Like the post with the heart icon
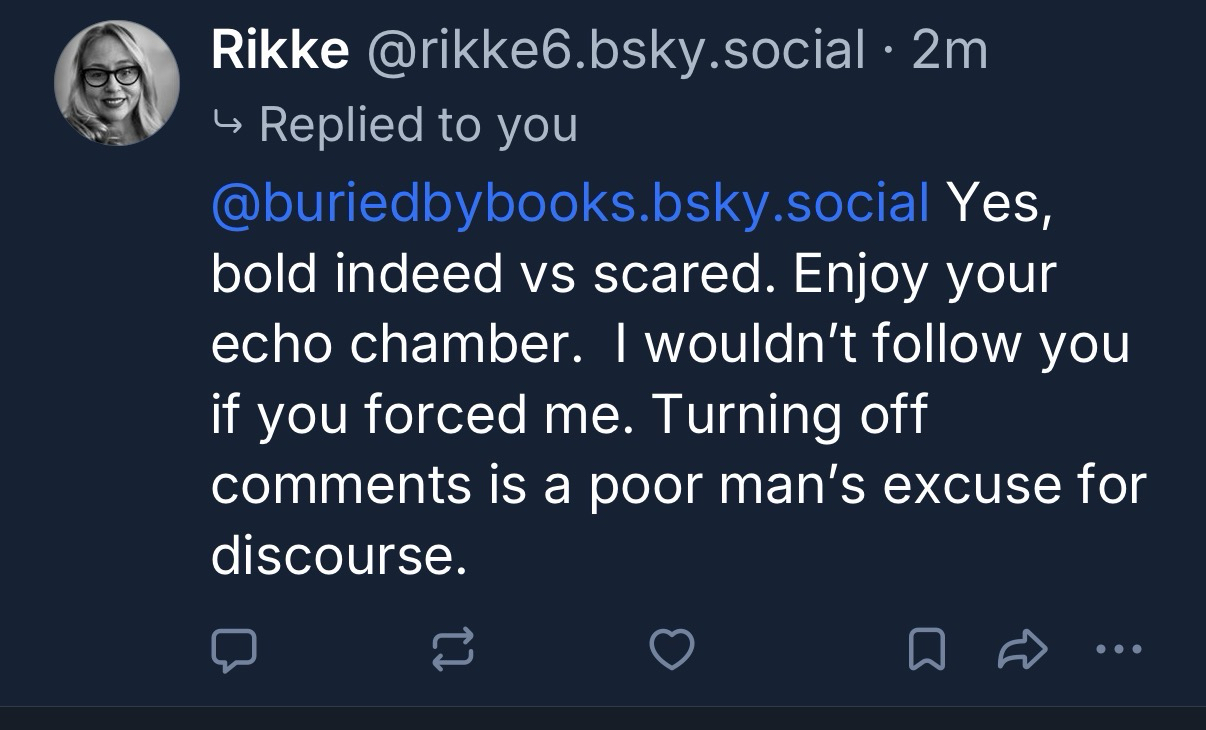This screenshot has width=1206, height=730. (x=671, y=651)
